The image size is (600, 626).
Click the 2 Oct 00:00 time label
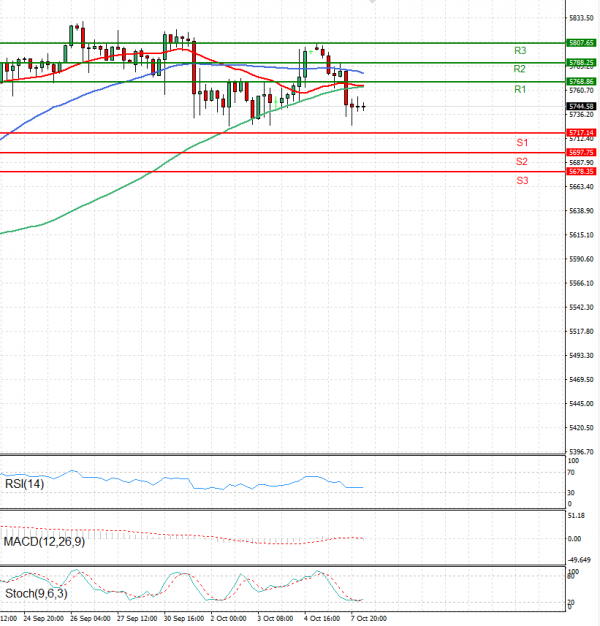228,618
